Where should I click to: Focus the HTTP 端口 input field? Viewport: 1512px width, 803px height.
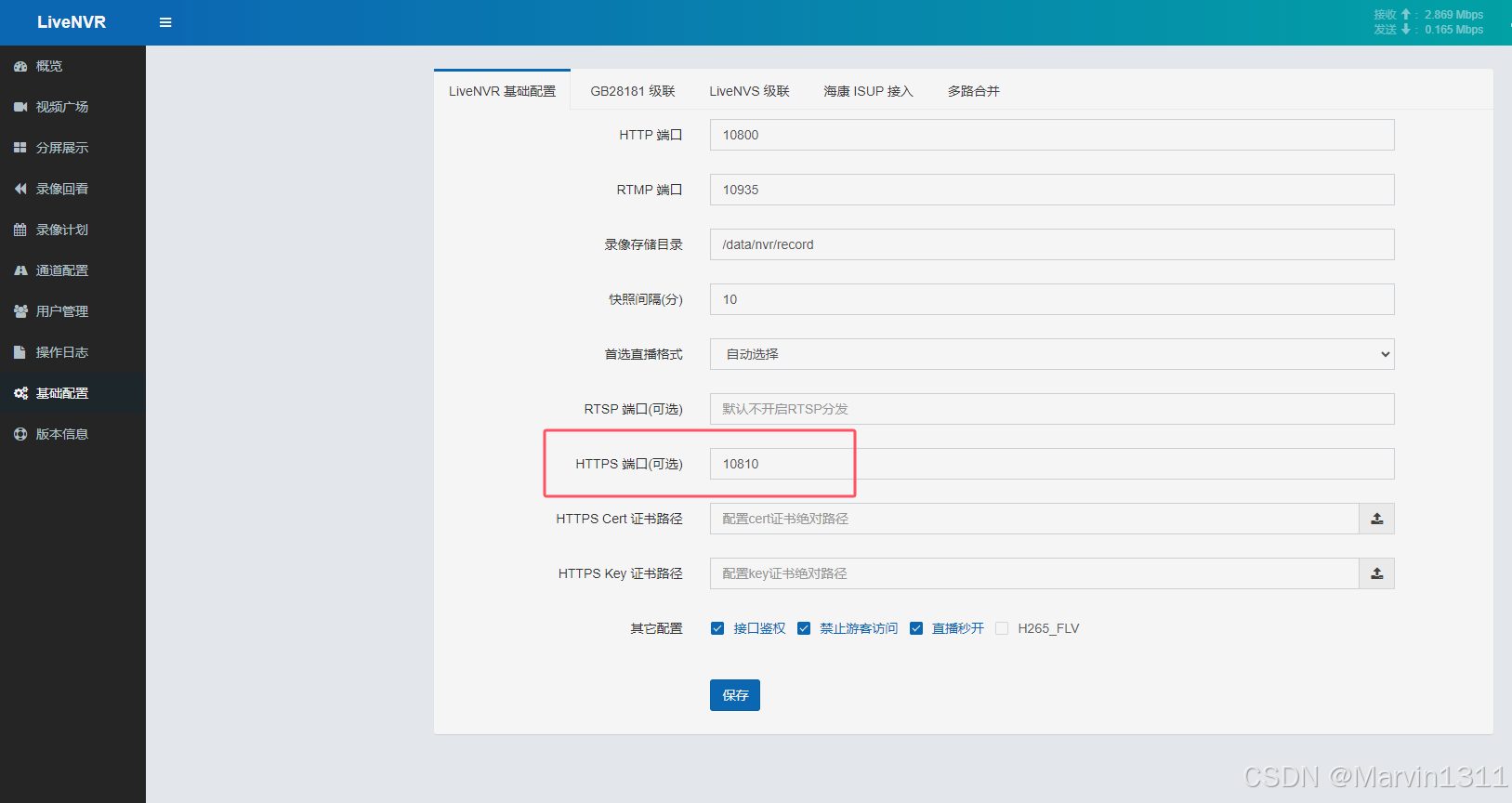[x=1052, y=135]
